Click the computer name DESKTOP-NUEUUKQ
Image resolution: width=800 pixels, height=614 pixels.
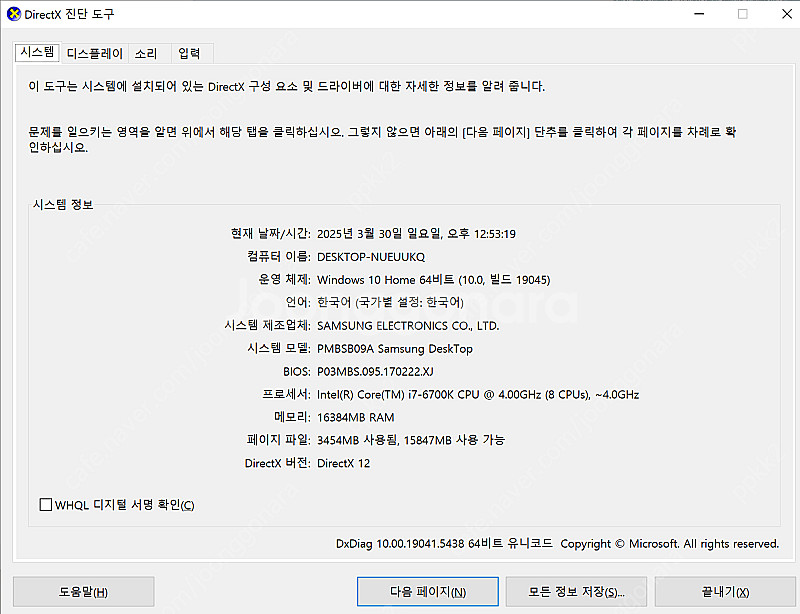pyautogui.click(x=371, y=257)
